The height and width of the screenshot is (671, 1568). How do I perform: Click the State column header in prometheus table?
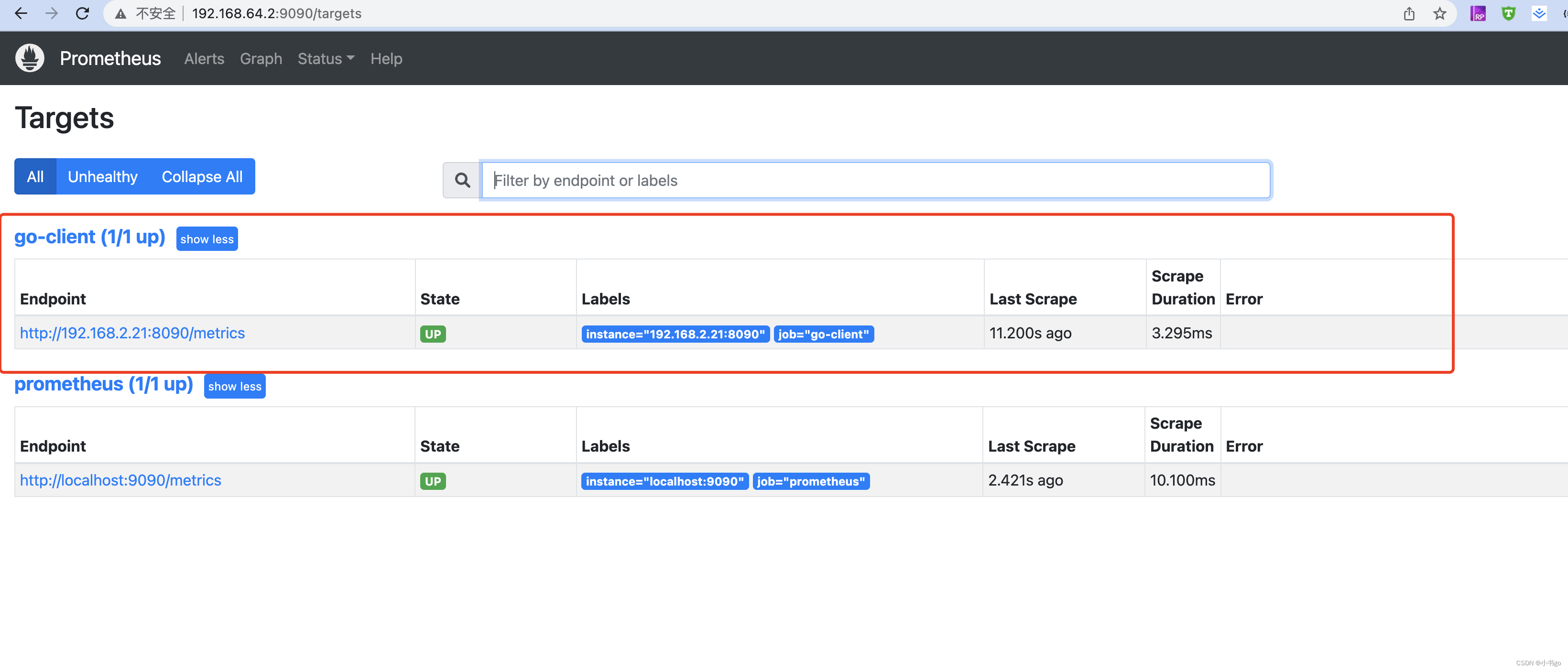439,446
